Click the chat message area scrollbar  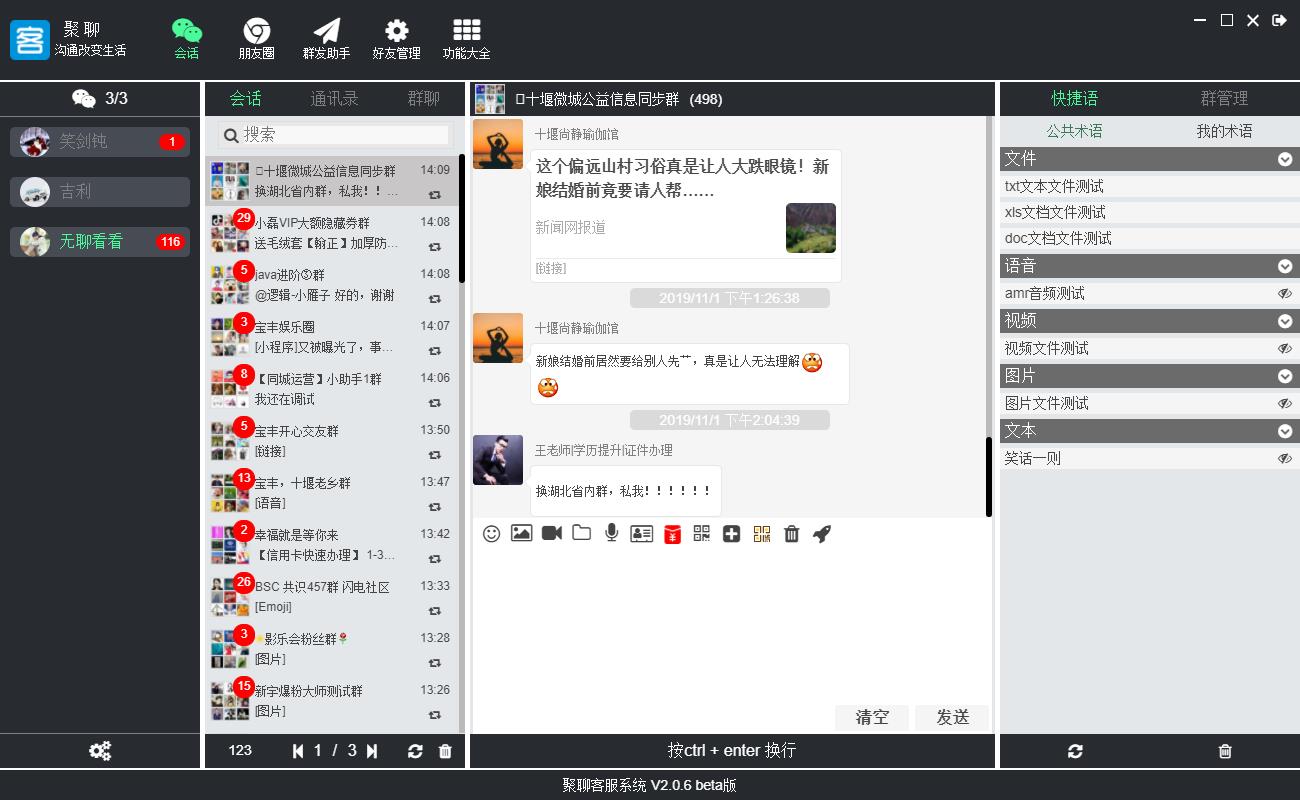tap(989, 476)
